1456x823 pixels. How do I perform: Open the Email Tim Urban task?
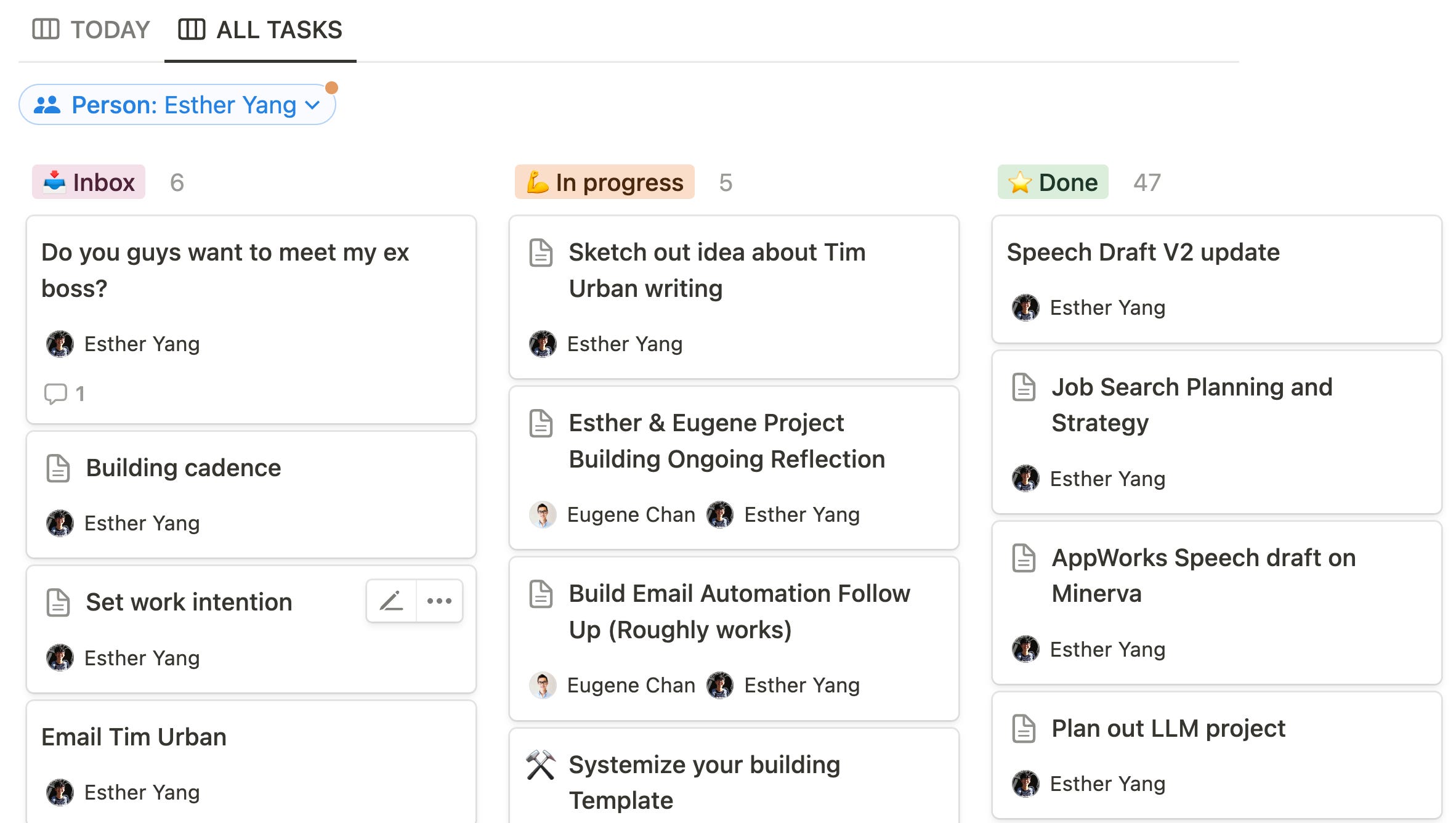134,737
